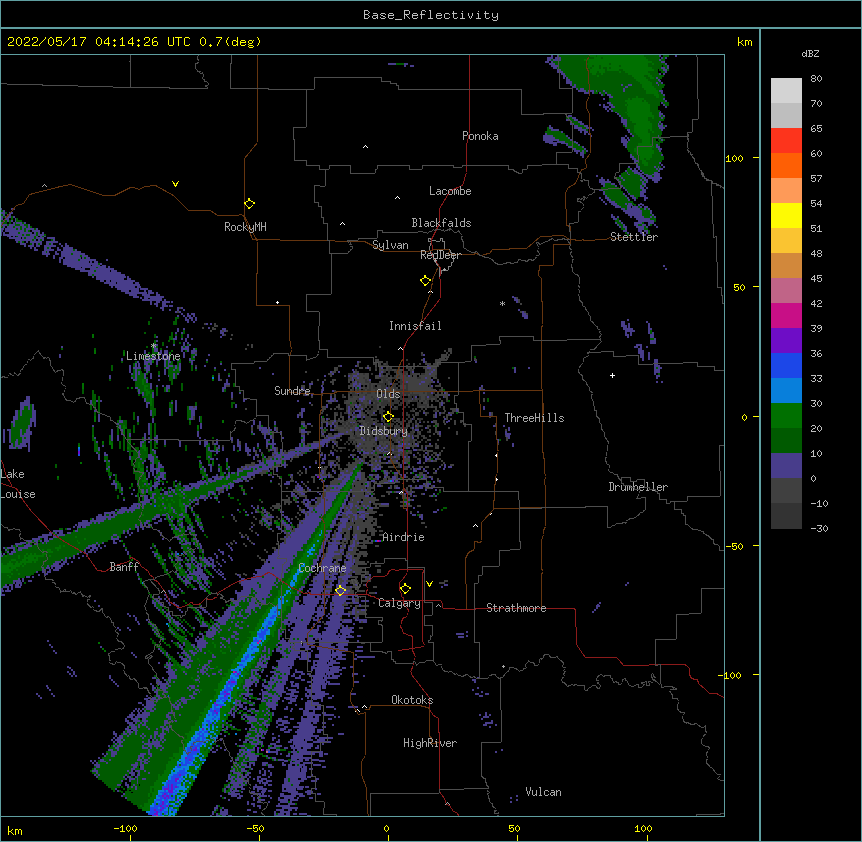Pick the bright blue 36–33 dBZ swatch
The image size is (862, 842).
[786, 365]
